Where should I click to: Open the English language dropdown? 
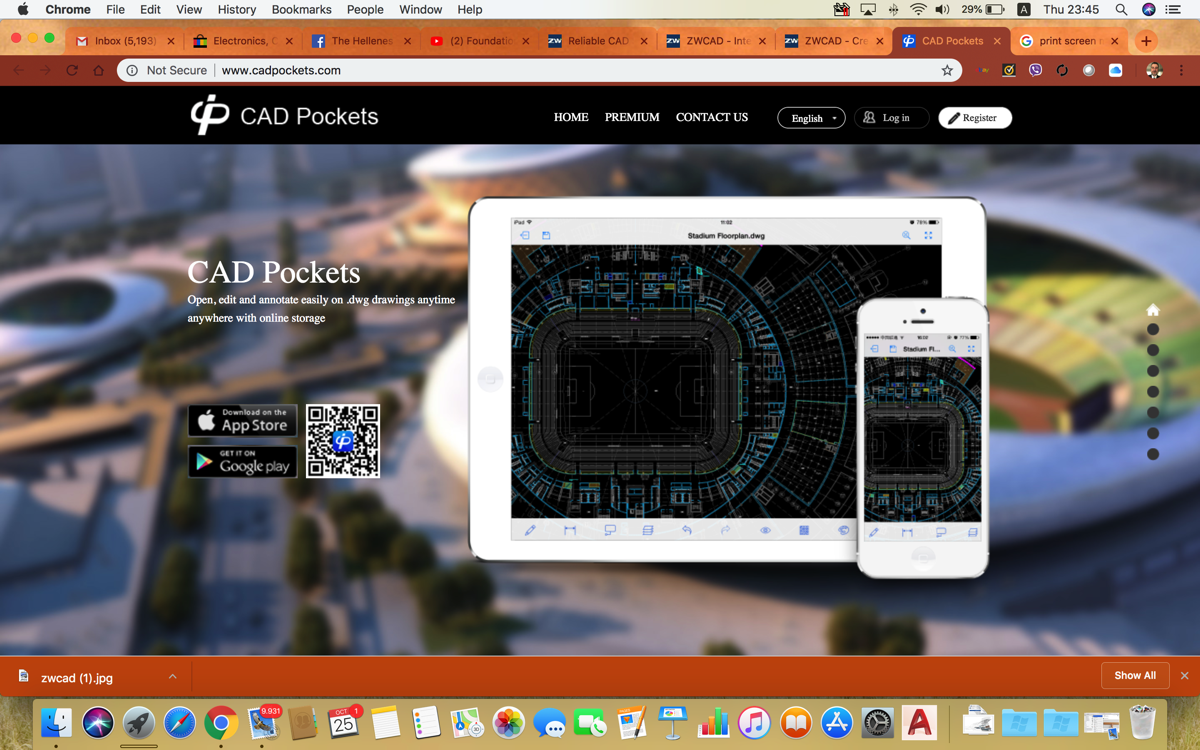811,118
